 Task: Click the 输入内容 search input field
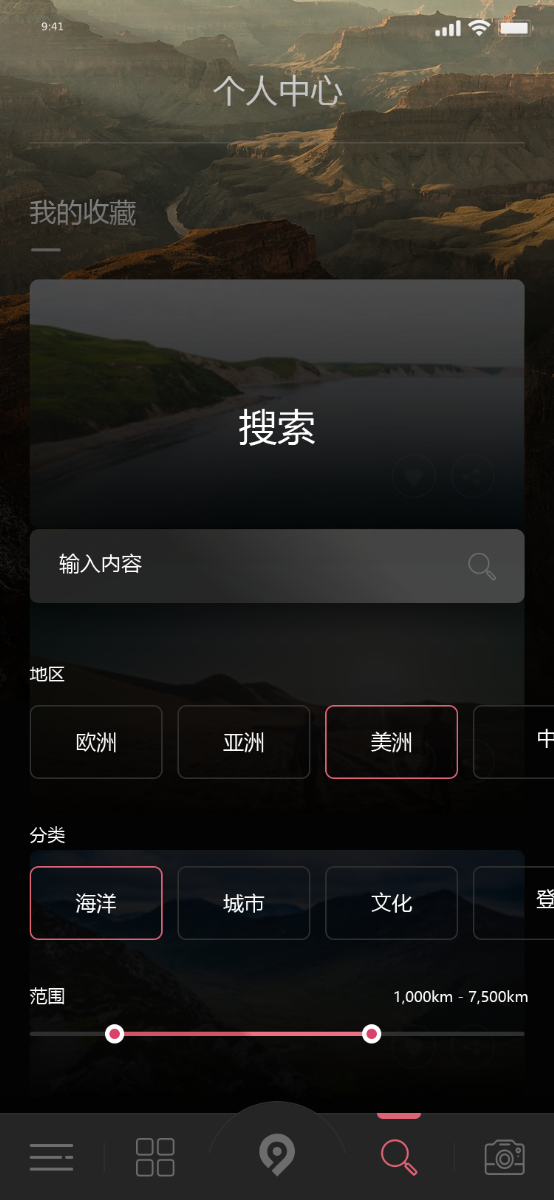(277, 566)
